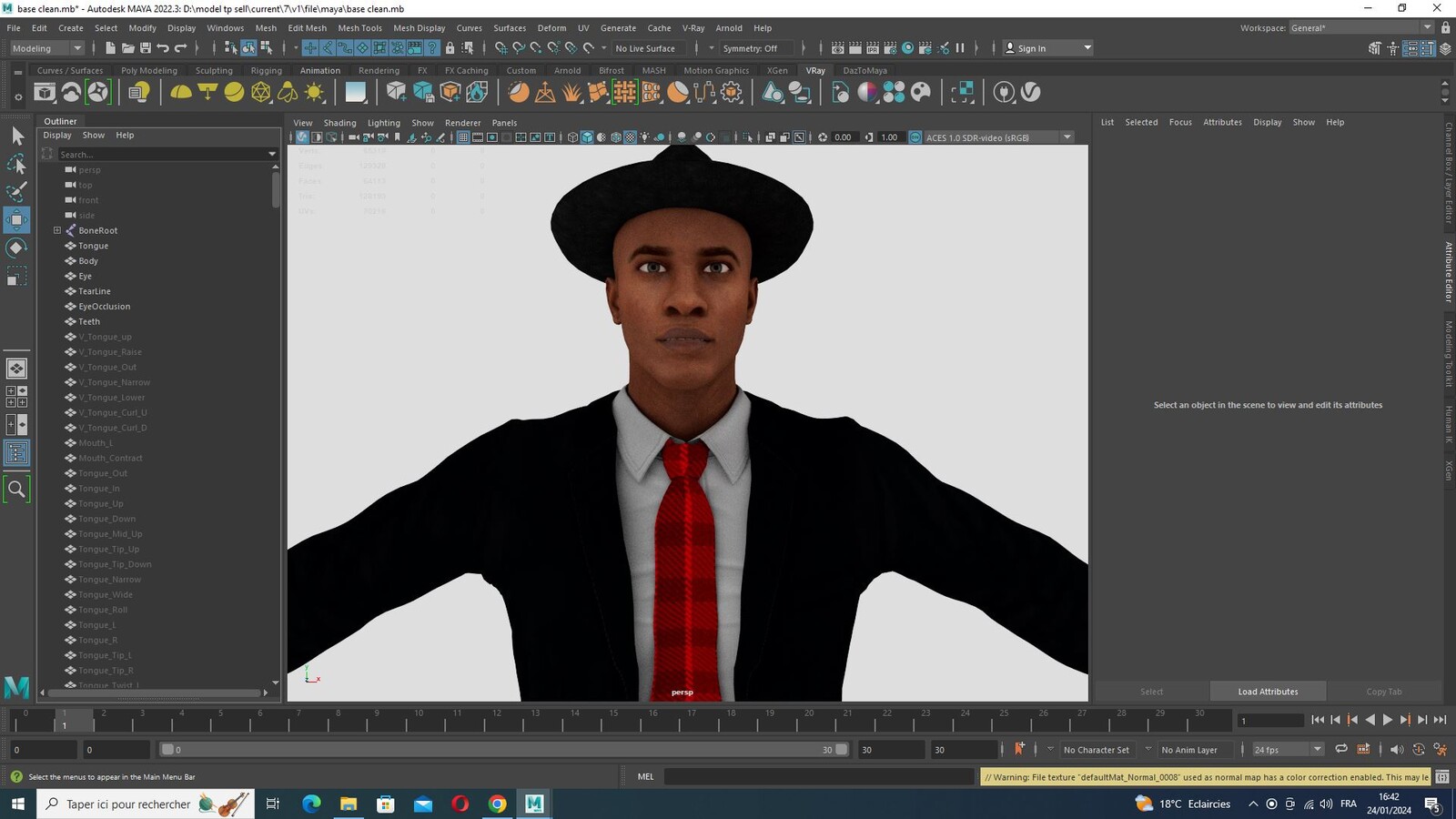This screenshot has height=819, width=1456.
Task: Click the playback range slider bar
Action: (x=504, y=750)
